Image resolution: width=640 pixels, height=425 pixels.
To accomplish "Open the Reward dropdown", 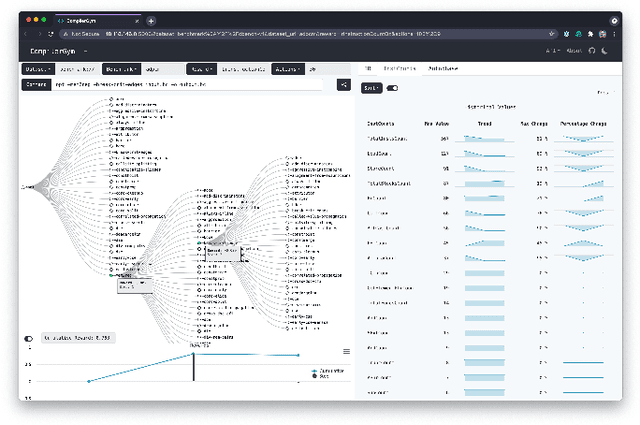I will click(201, 69).
